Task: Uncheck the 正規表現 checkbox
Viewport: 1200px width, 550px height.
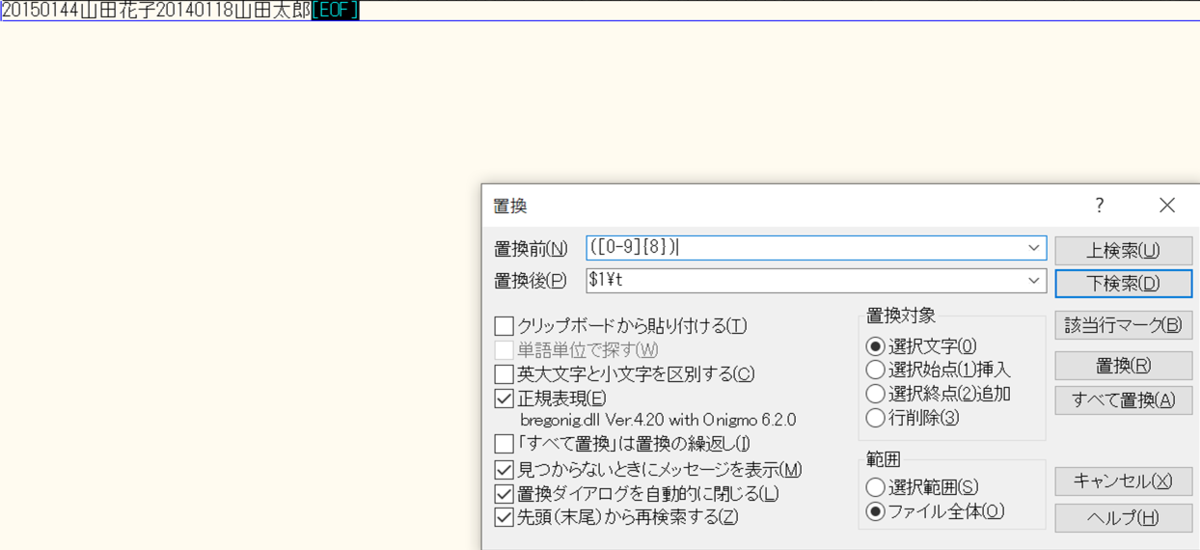Action: [505, 398]
